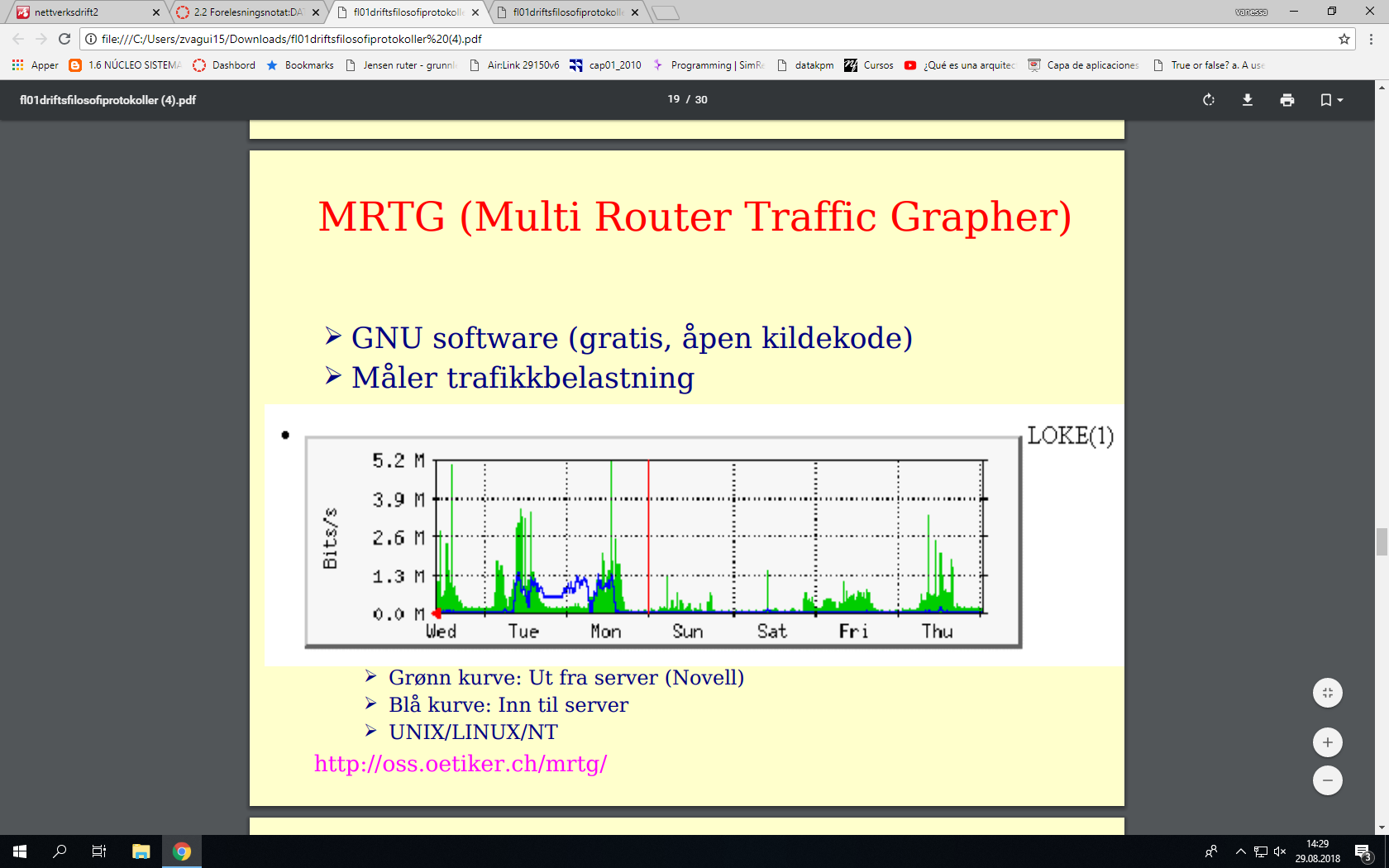Edit the PDF page number field

(674, 99)
